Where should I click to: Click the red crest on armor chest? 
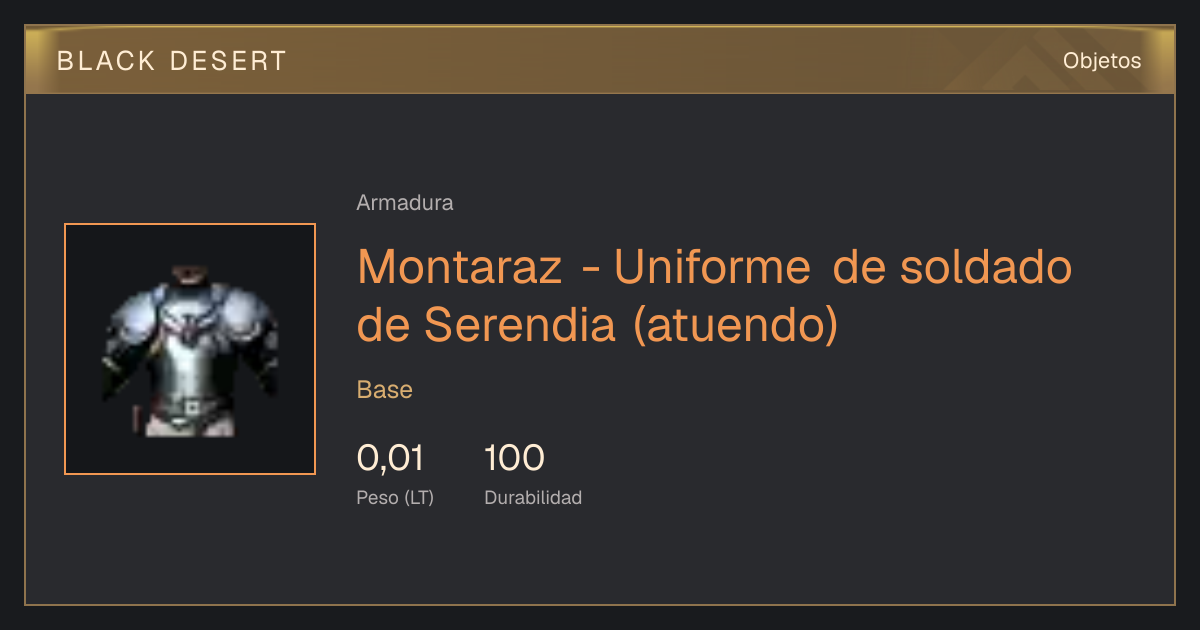tap(192, 325)
